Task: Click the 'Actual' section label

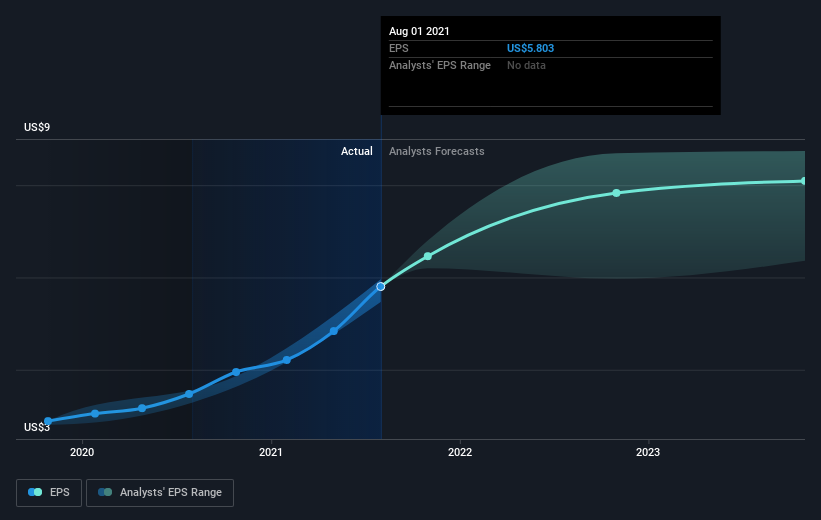Action: (x=357, y=151)
